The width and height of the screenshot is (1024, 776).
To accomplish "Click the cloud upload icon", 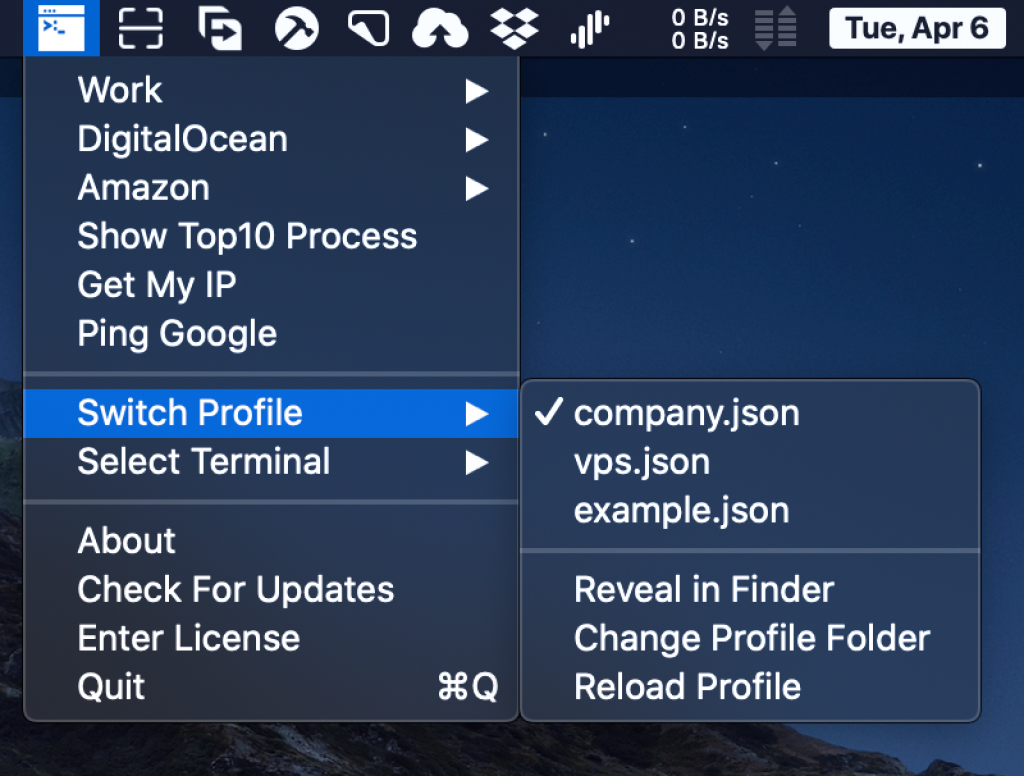I will (440, 28).
